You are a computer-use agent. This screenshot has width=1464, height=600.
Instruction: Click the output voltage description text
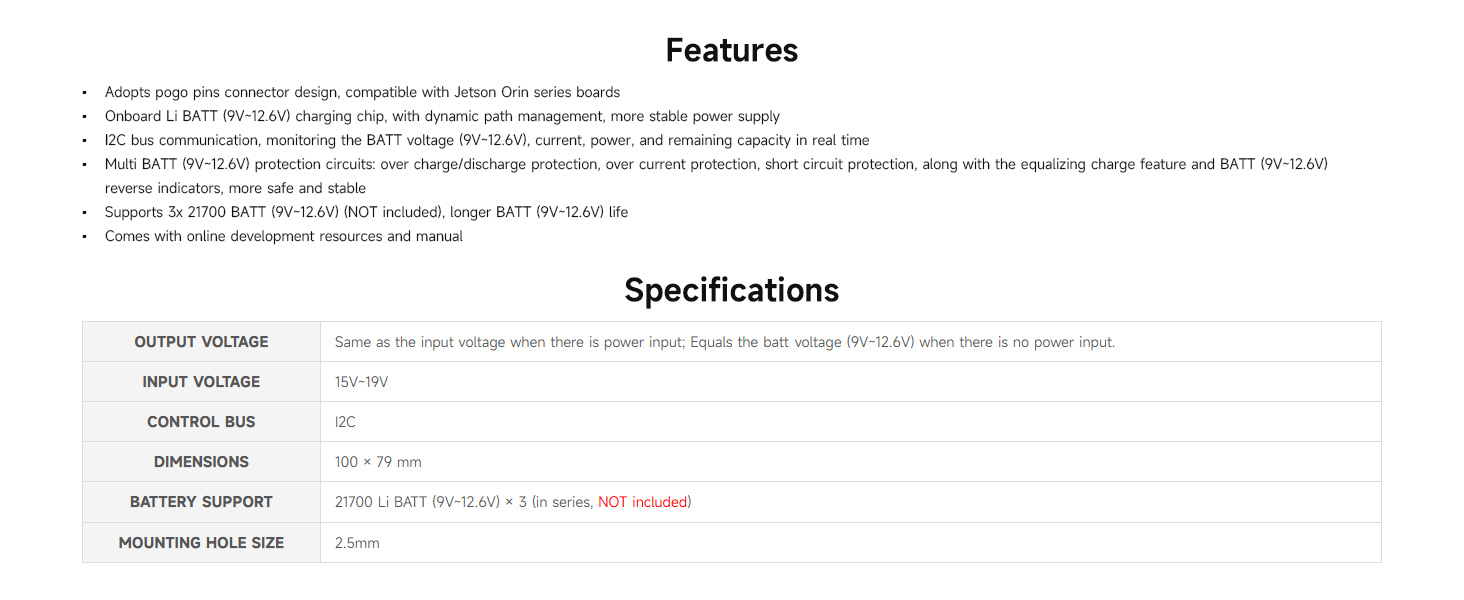[x=725, y=342]
